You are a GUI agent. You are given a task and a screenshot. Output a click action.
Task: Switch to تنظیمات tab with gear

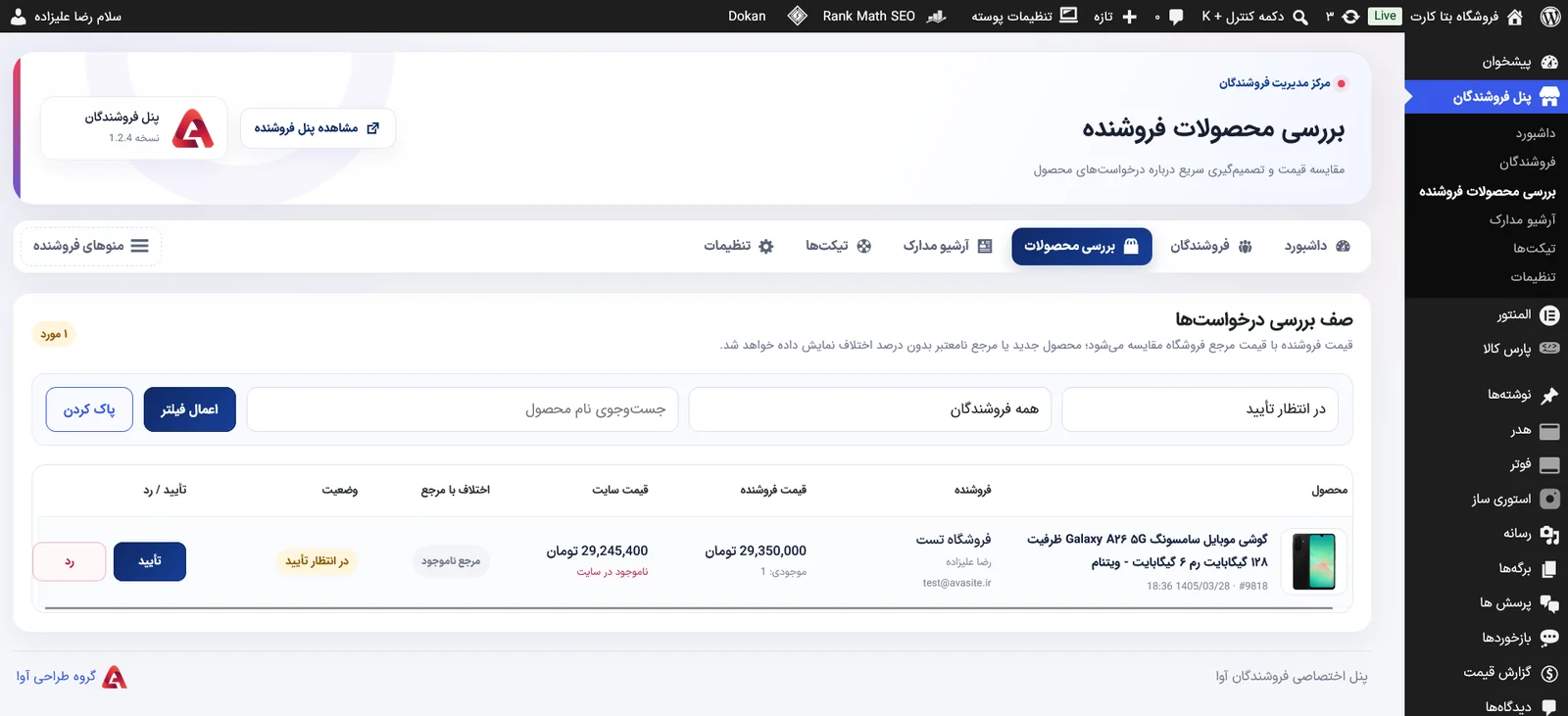pos(739,246)
